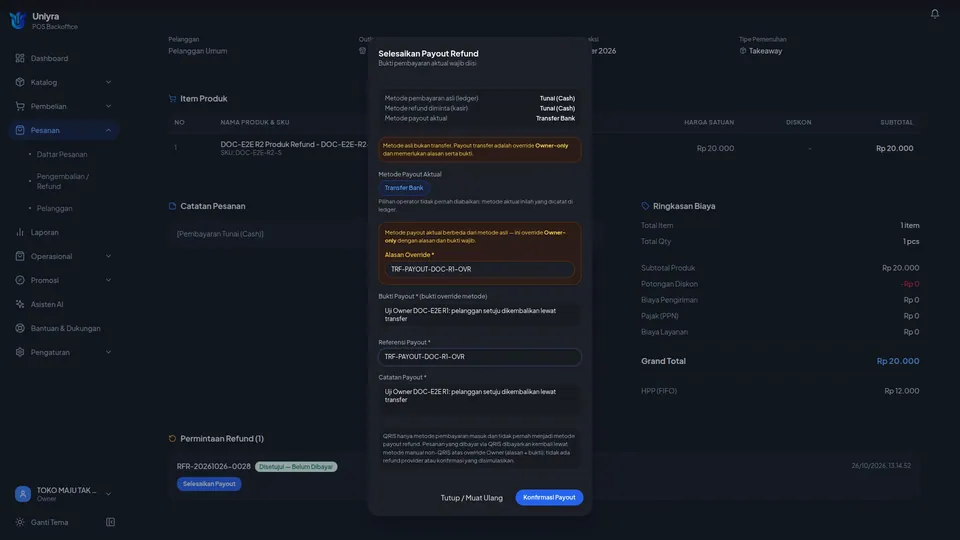Image resolution: width=960 pixels, height=540 pixels.
Task: Click the Laporan chart icon
Action: tap(20, 232)
